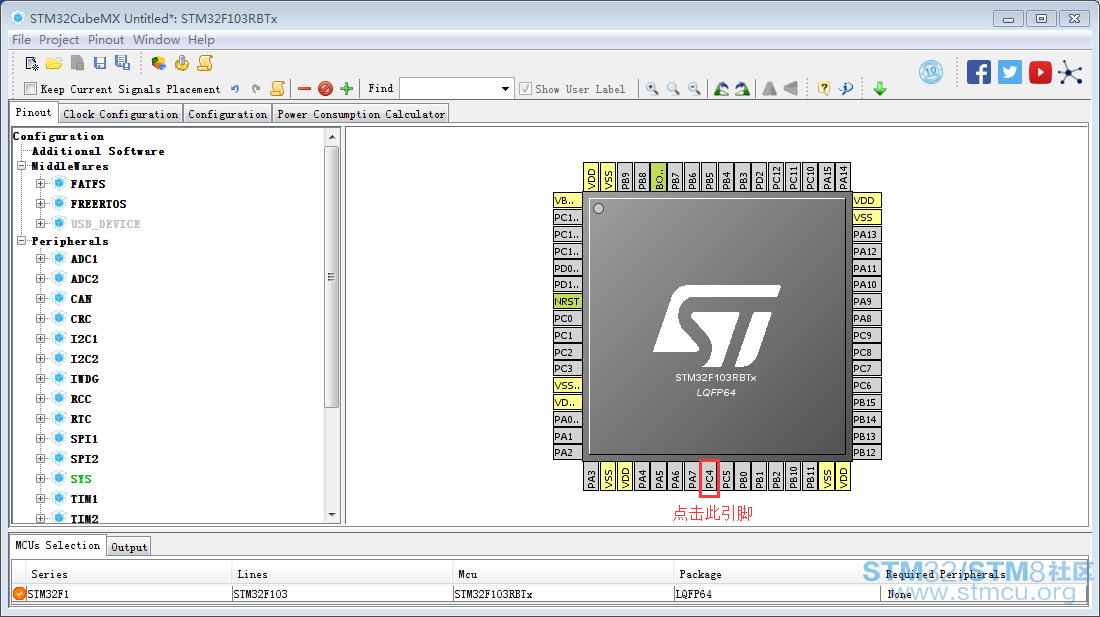This screenshot has width=1100, height=617.
Task: Select the MCUs Selection tab
Action: [x=58, y=545]
